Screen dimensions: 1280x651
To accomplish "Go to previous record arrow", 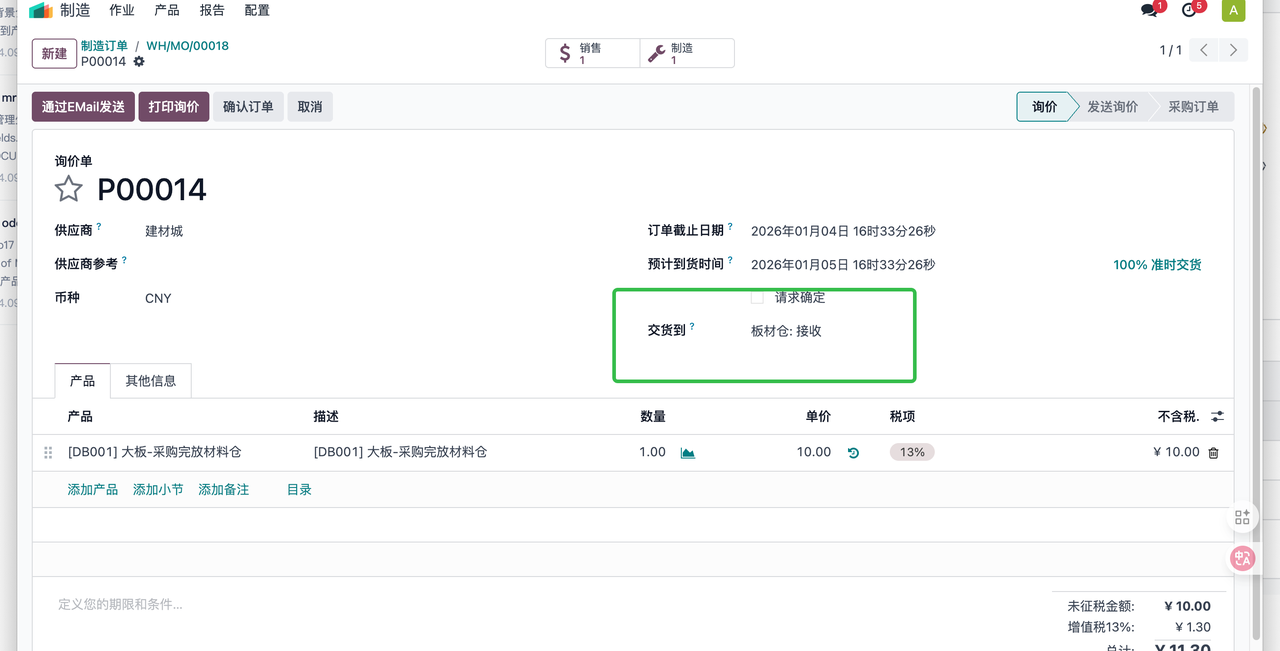I will 1205,50.
